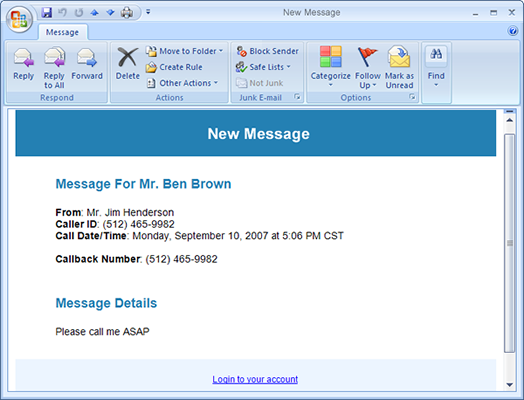Viewport: 524px width, 400px height.
Task: Open the Categorize color menu
Action: [x=330, y=67]
